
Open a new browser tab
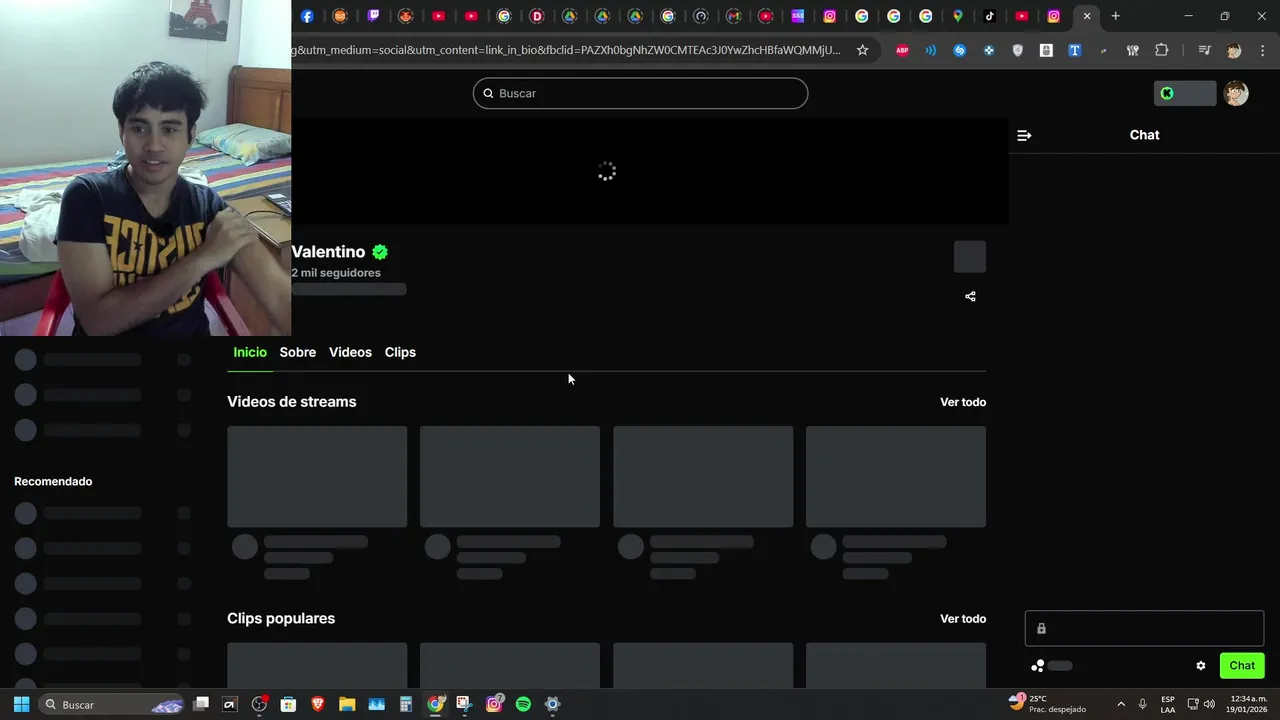[1115, 16]
